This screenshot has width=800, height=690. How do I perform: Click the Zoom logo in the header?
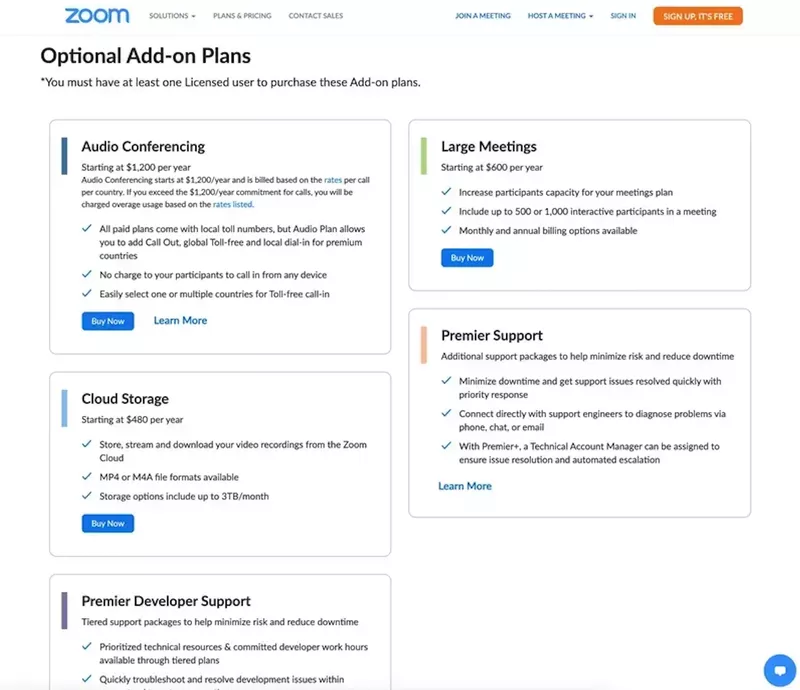tap(97, 15)
